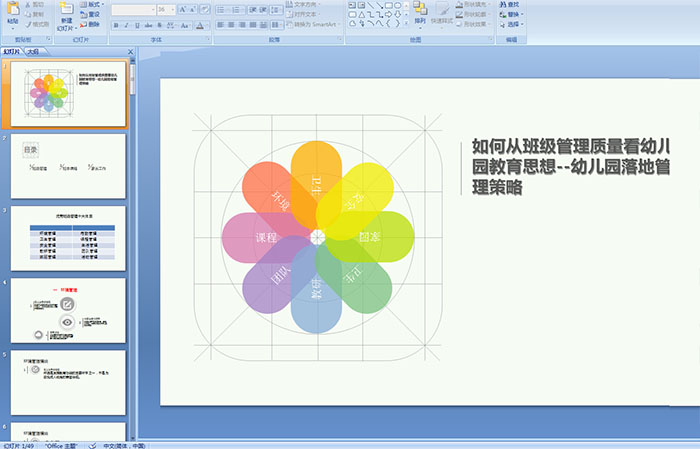700x449 pixels.
Task: Select slide 4 thumbnail with eye icon
Action: click(68, 311)
